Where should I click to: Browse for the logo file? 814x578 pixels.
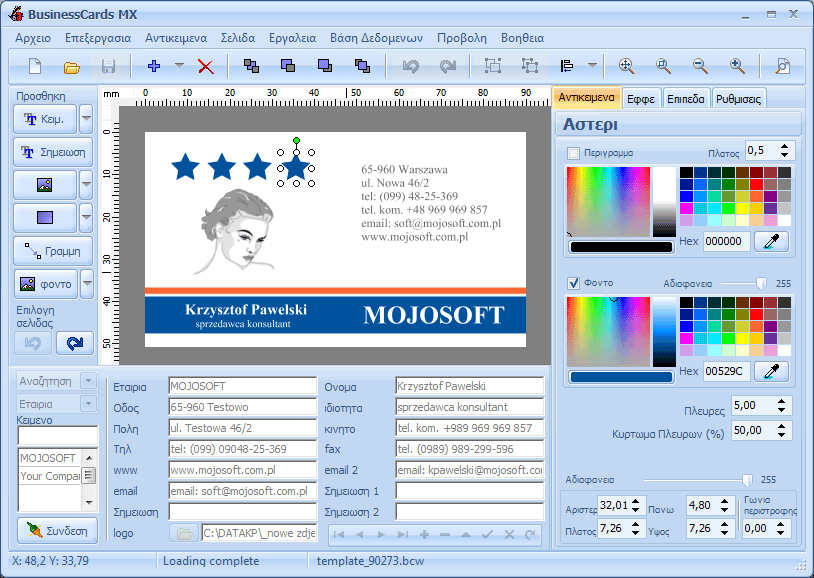[184, 533]
